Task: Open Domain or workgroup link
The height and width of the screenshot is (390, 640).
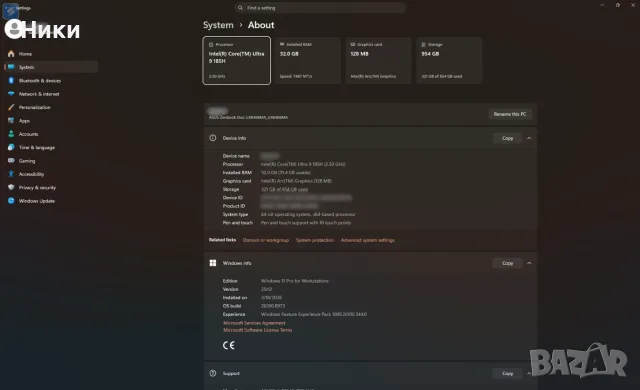Action: pos(266,240)
